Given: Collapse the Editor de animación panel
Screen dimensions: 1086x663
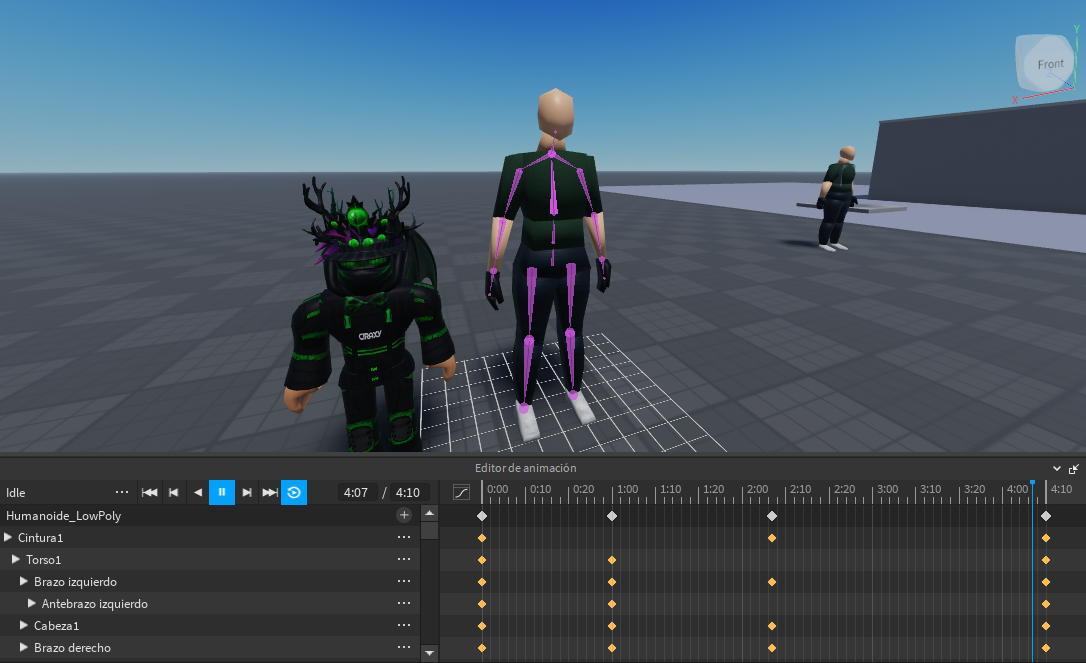Looking at the screenshot, I should [1056, 467].
